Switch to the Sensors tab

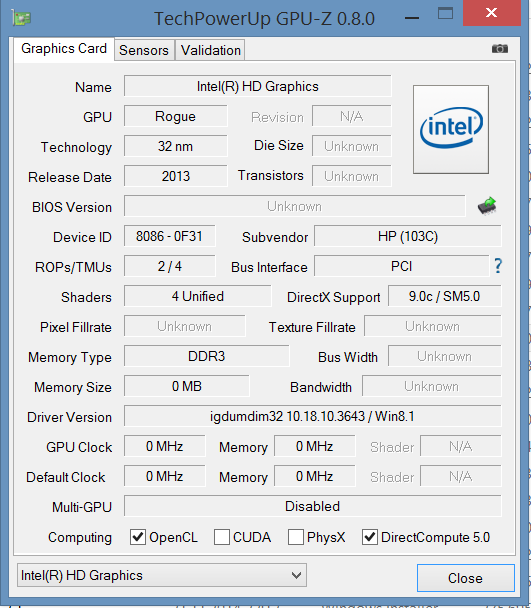(x=144, y=50)
